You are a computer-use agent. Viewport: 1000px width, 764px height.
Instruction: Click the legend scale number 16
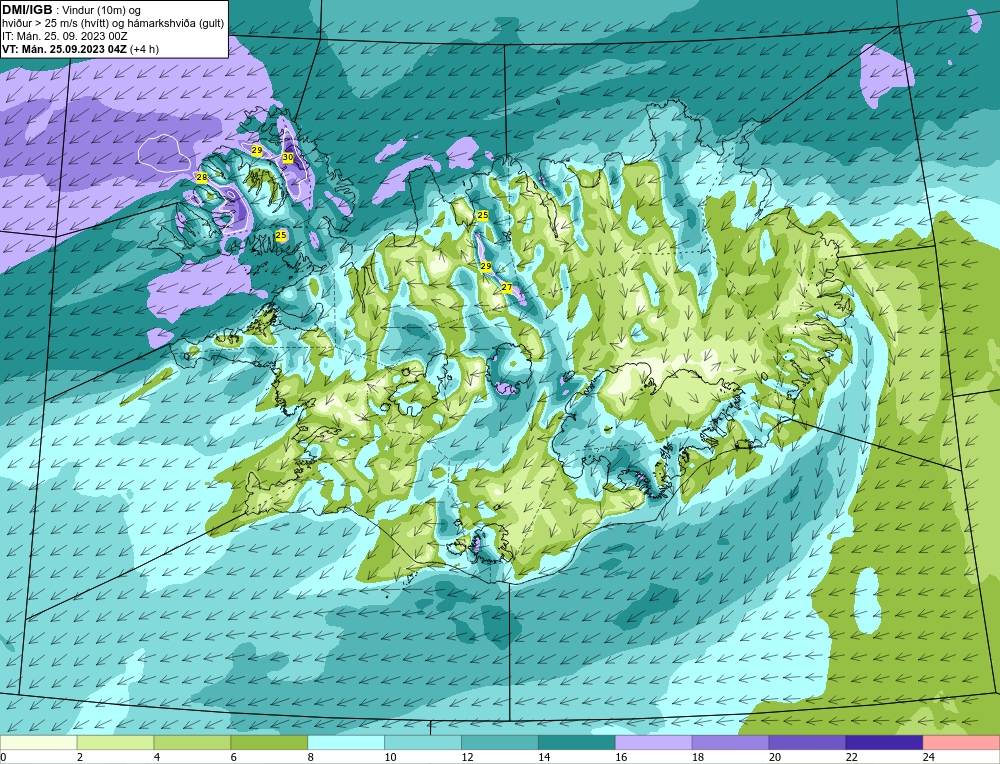coord(621,757)
